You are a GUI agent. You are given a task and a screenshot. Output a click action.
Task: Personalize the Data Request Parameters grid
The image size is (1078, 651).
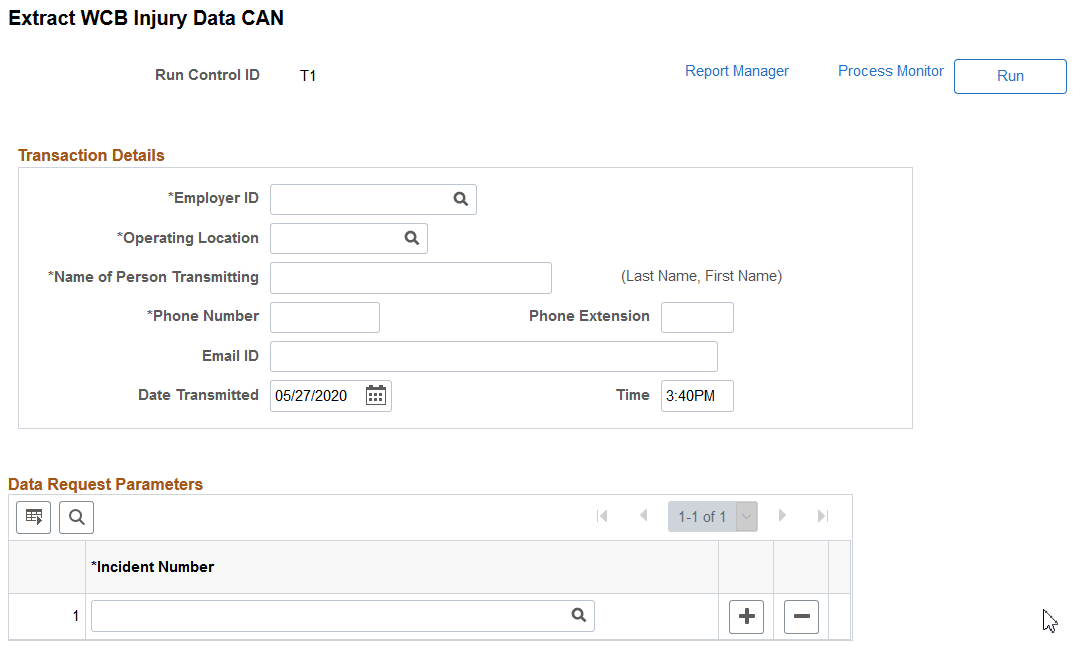(33, 517)
